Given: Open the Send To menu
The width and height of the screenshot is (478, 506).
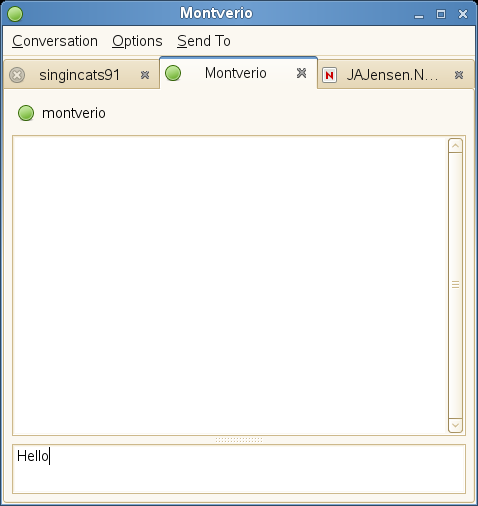Looking at the screenshot, I should coord(204,41).
